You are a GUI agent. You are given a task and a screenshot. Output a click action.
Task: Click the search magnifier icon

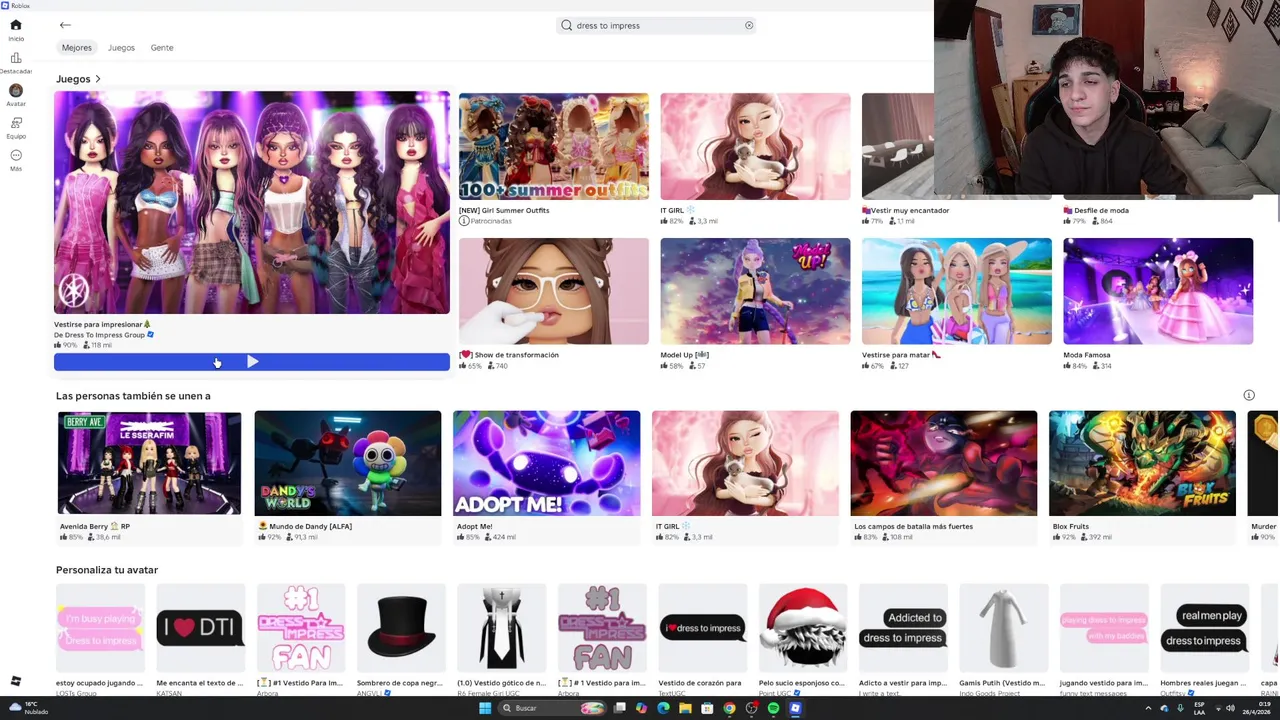coord(567,25)
